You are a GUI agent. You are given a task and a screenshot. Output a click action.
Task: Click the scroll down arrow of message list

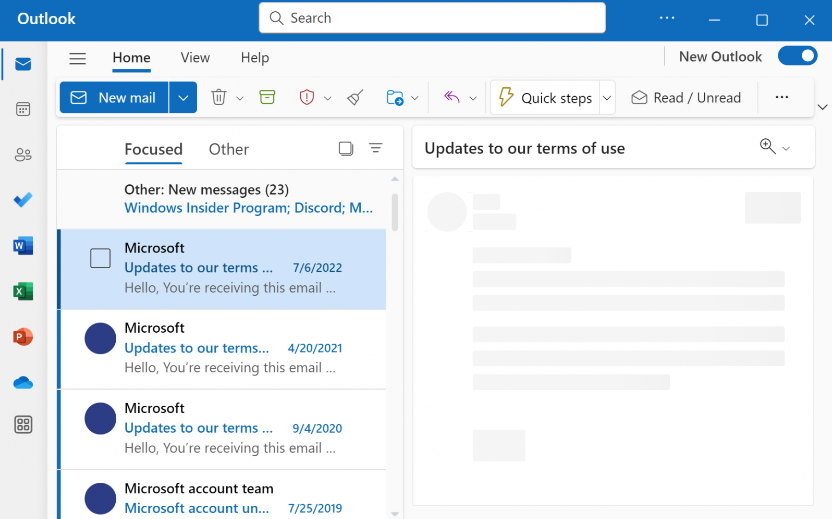[x=395, y=513]
